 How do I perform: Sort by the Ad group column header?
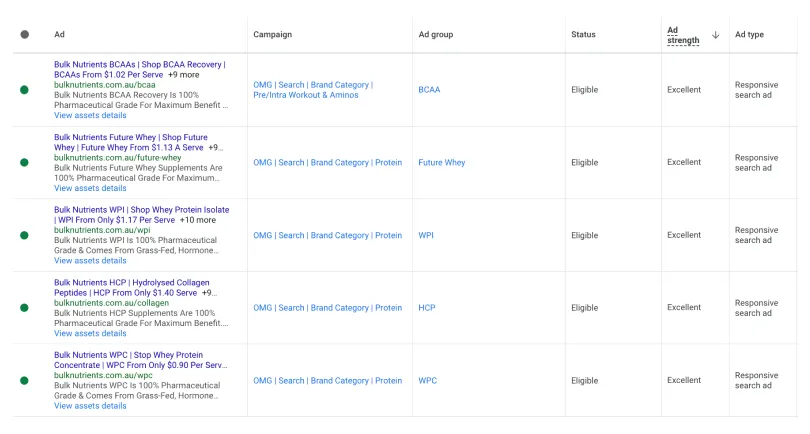[435, 35]
